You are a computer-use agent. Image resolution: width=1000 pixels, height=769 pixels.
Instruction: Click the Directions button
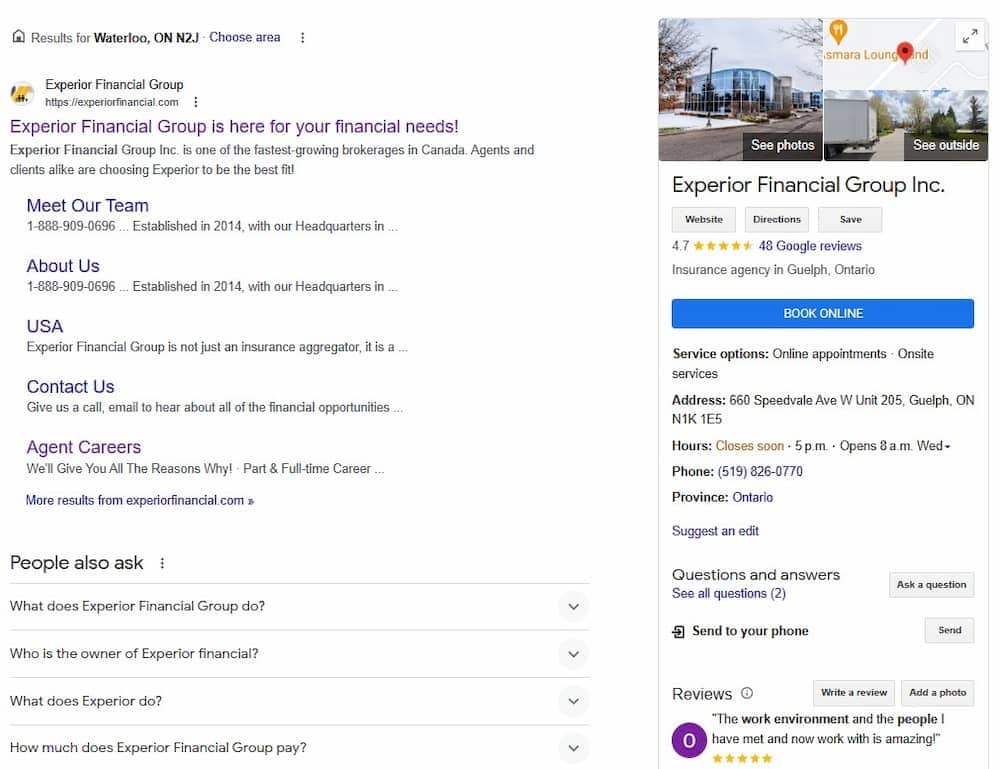[x=776, y=219]
